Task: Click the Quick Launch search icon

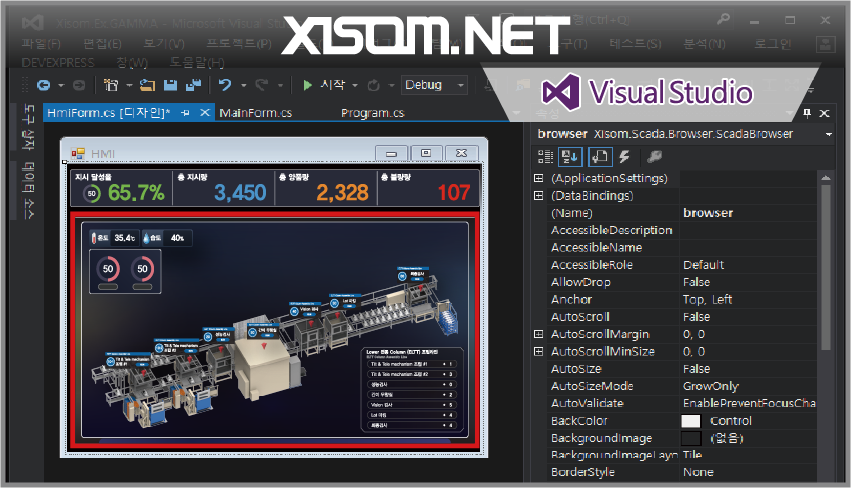Action: click(723, 20)
